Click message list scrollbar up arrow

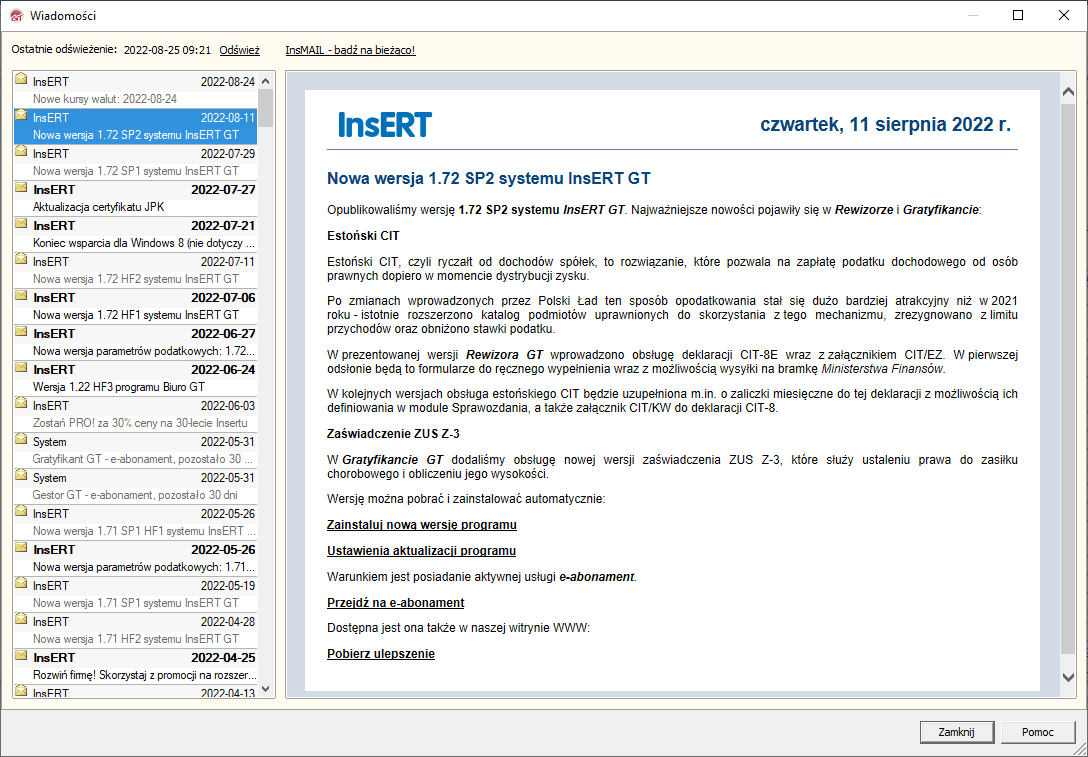[x=266, y=80]
